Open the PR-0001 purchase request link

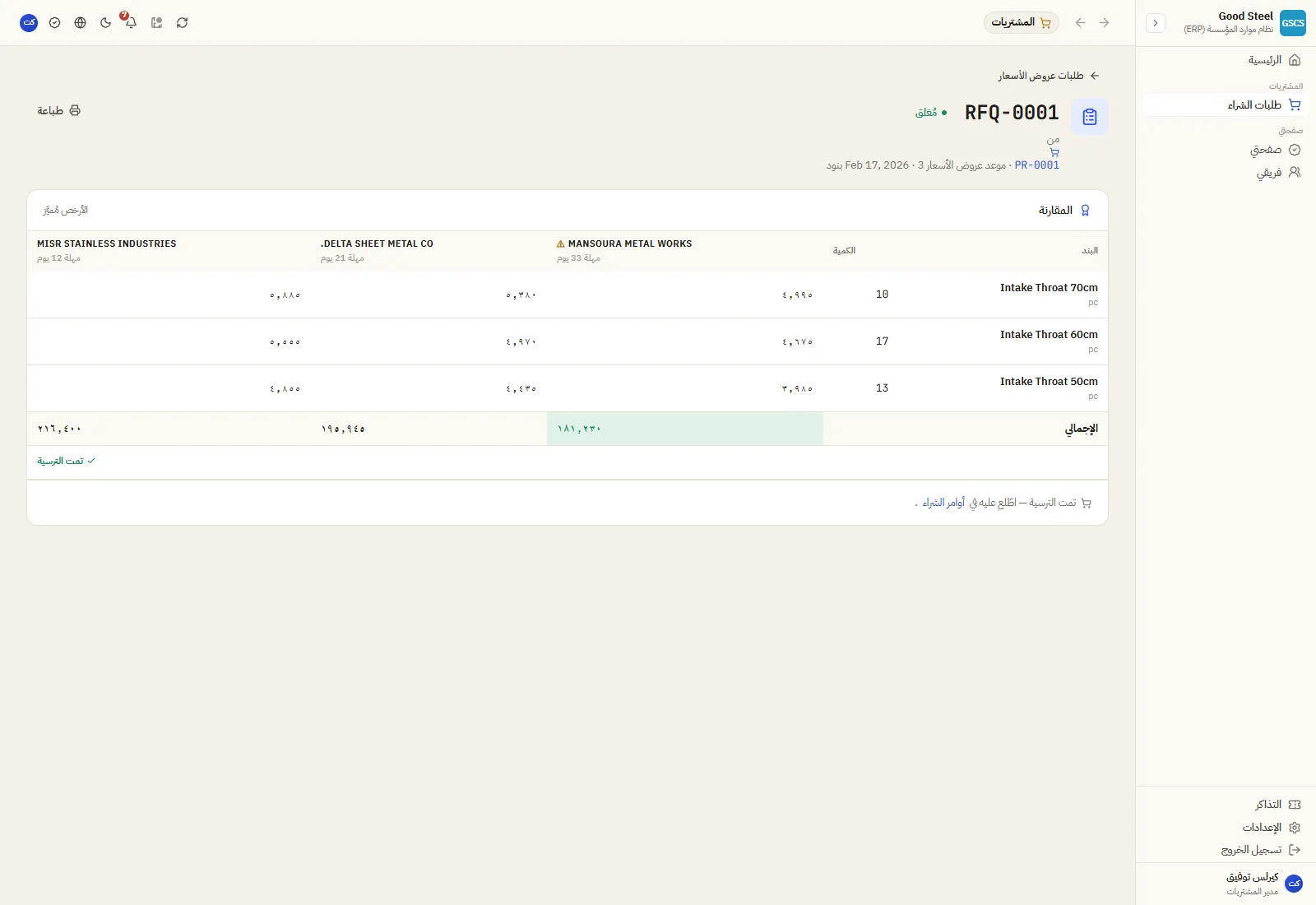coord(1037,165)
